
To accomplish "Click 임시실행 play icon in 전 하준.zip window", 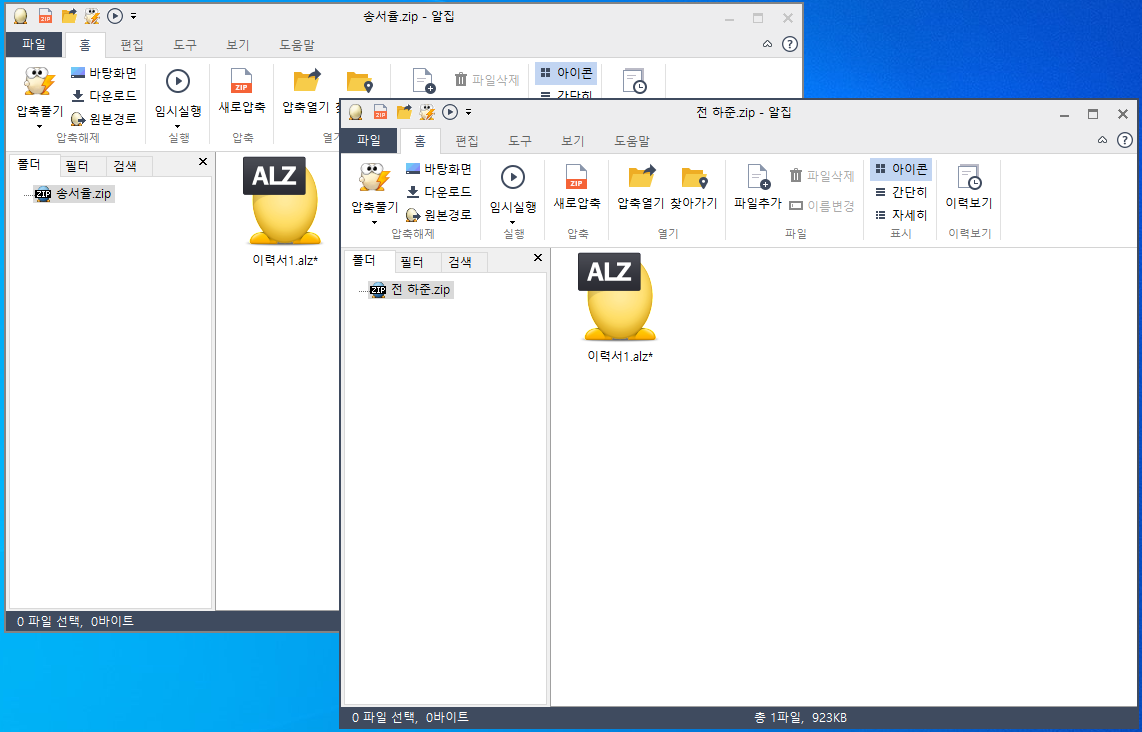I will (513, 177).
